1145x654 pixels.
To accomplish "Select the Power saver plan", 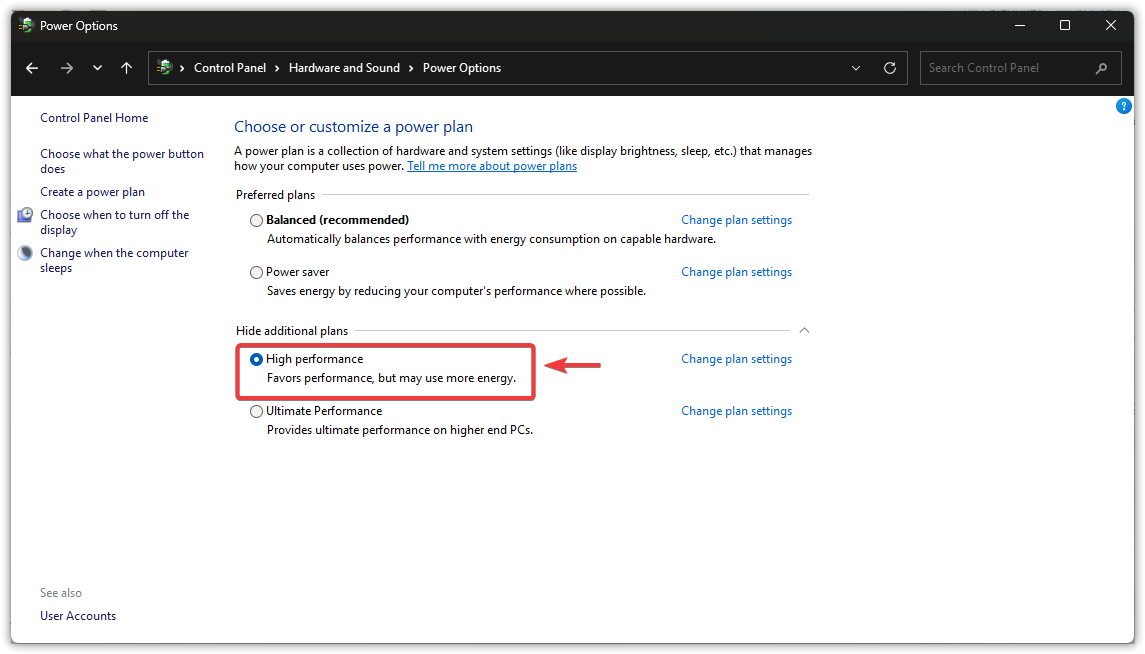I will pos(257,272).
